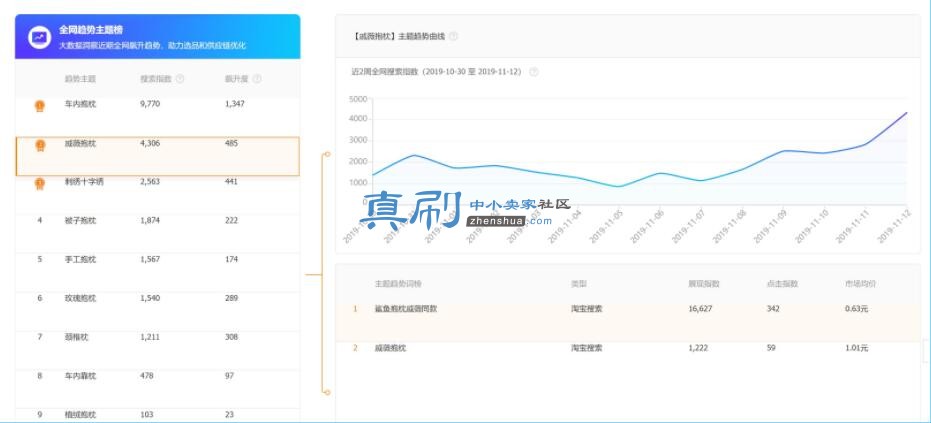Click the 飙升度 column header
Viewport: 931px width, 423px height.
(x=236, y=78)
